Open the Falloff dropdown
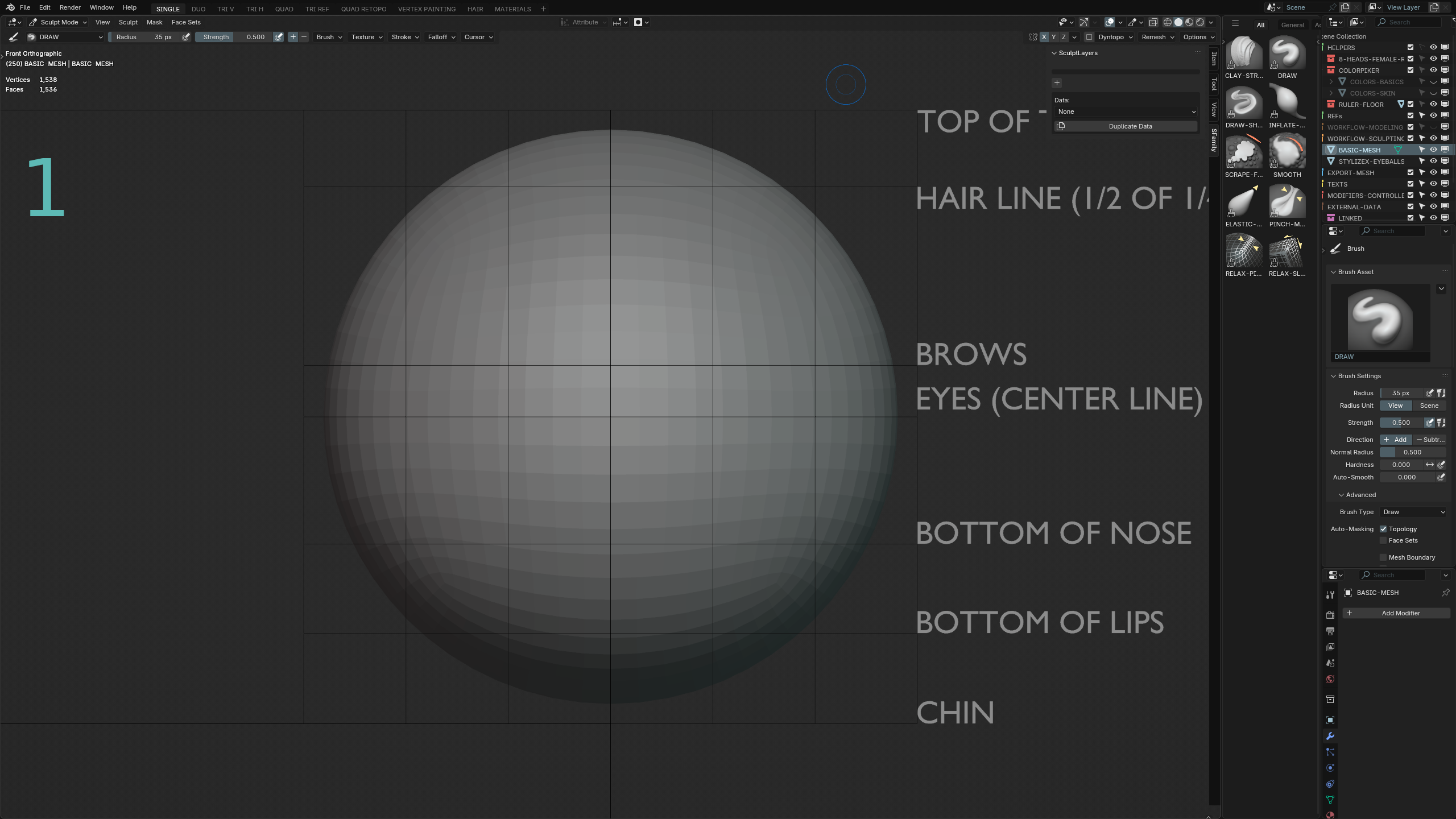The height and width of the screenshot is (819, 1456). coord(441,37)
